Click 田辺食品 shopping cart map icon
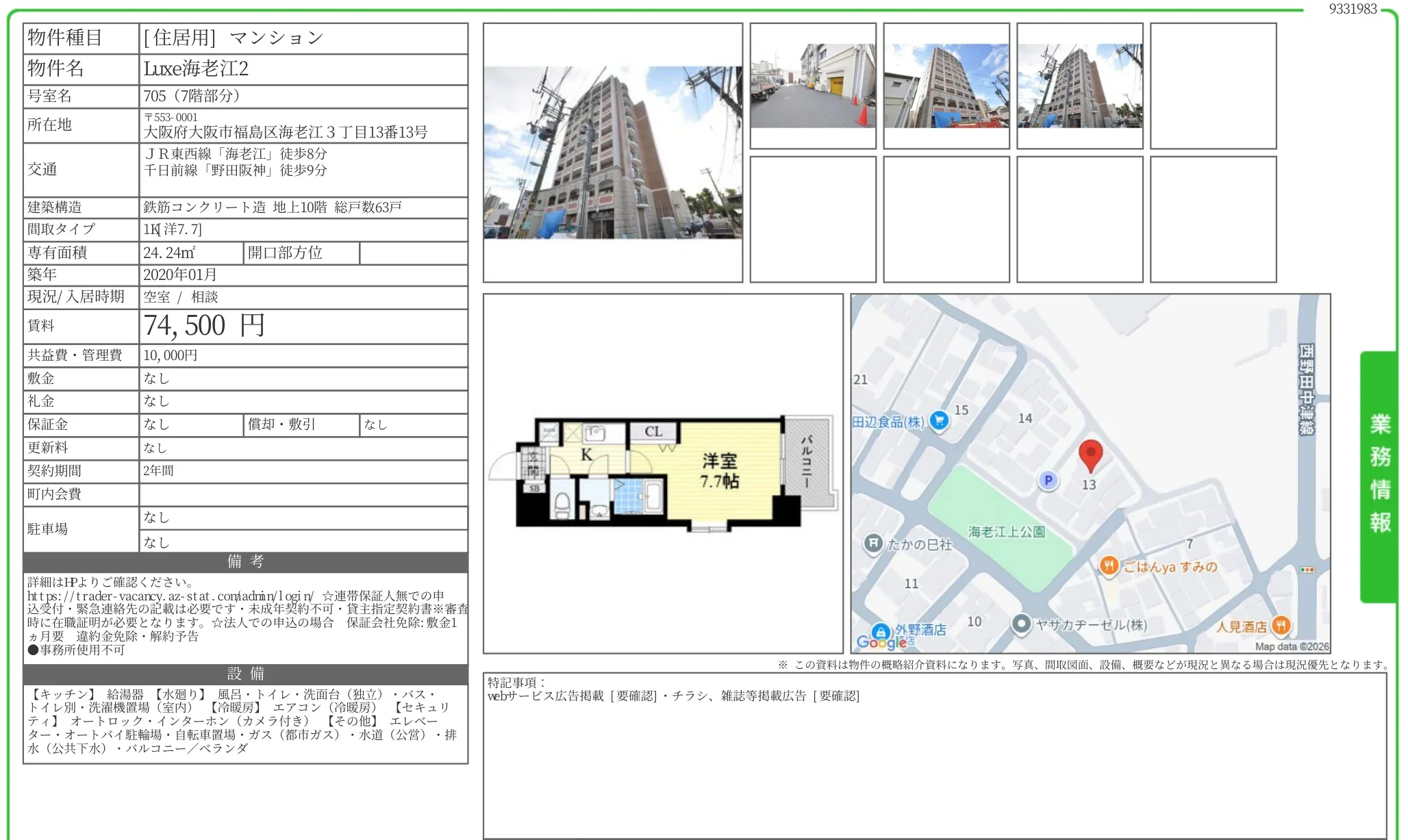This screenshot has width=1408, height=840. (940, 420)
